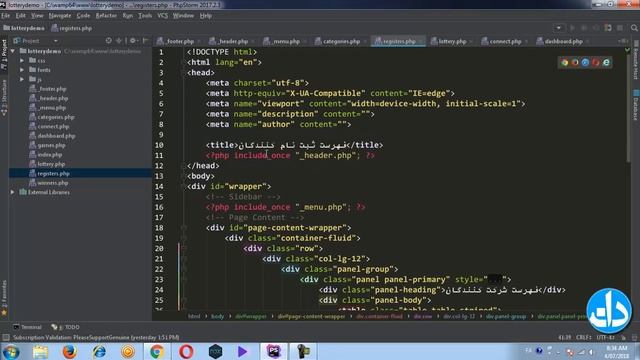Click the div#wrapper breadcrumb at editor bottom

[251, 316]
